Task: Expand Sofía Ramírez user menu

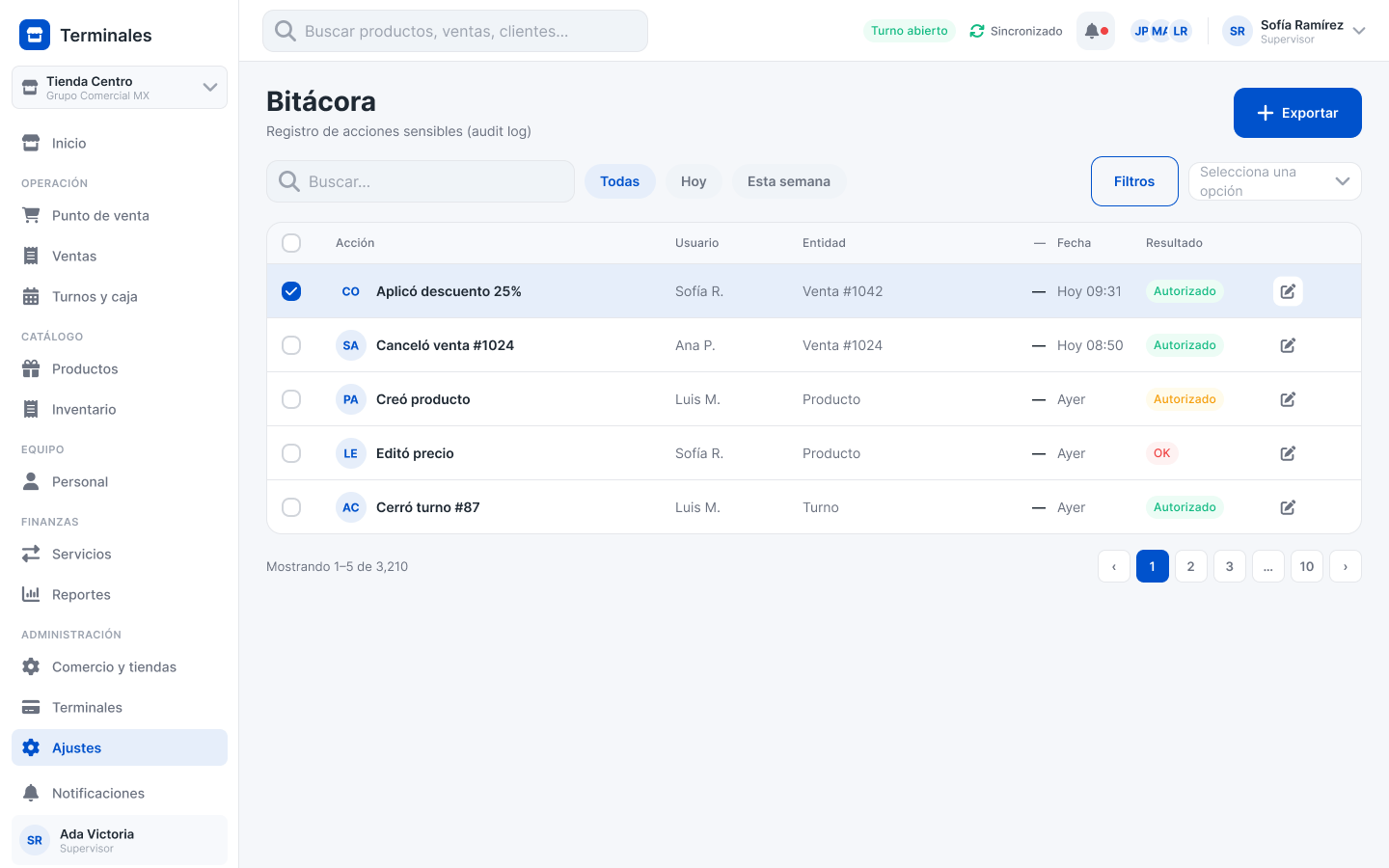Action: pyautogui.click(x=1294, y=31)
